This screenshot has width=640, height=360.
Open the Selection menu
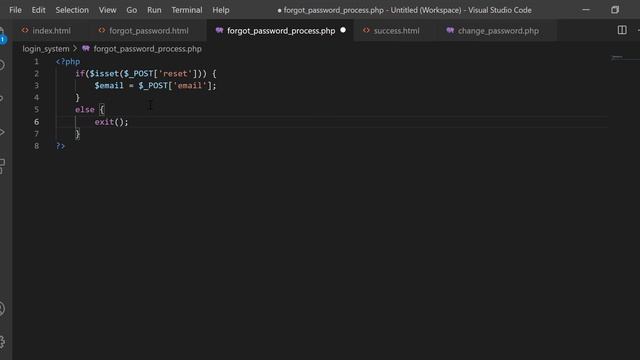(x=72, y=10)
